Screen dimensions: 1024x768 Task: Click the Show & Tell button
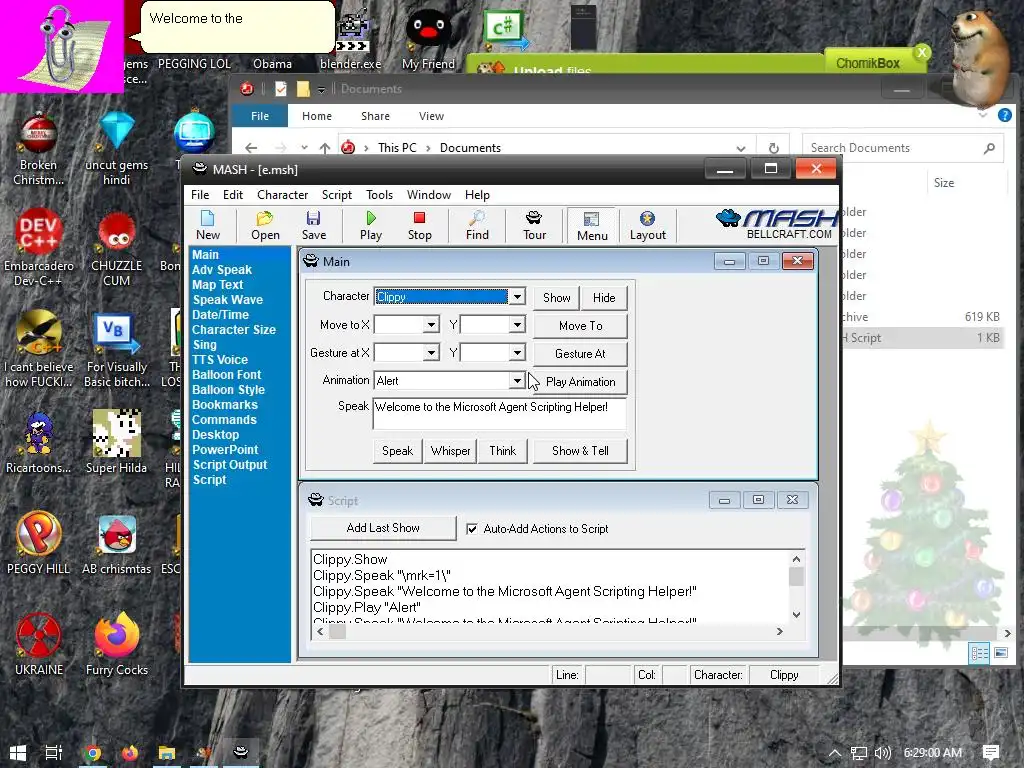coord(580,451)
